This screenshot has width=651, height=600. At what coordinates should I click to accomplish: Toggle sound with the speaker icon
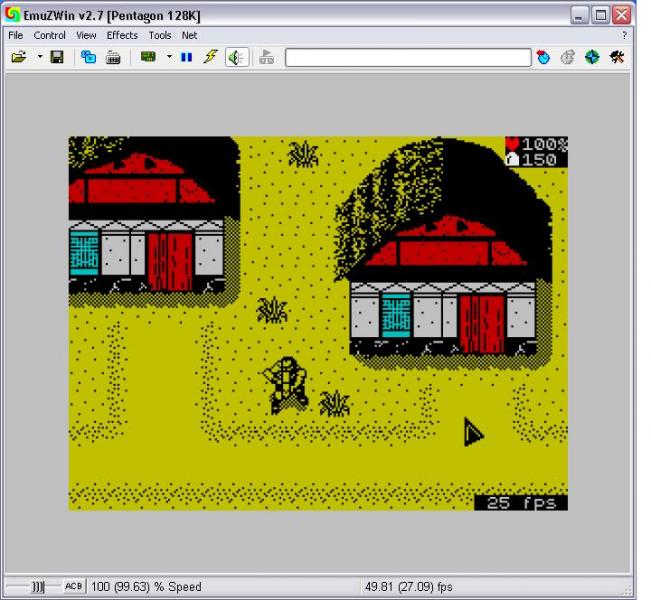234,58
